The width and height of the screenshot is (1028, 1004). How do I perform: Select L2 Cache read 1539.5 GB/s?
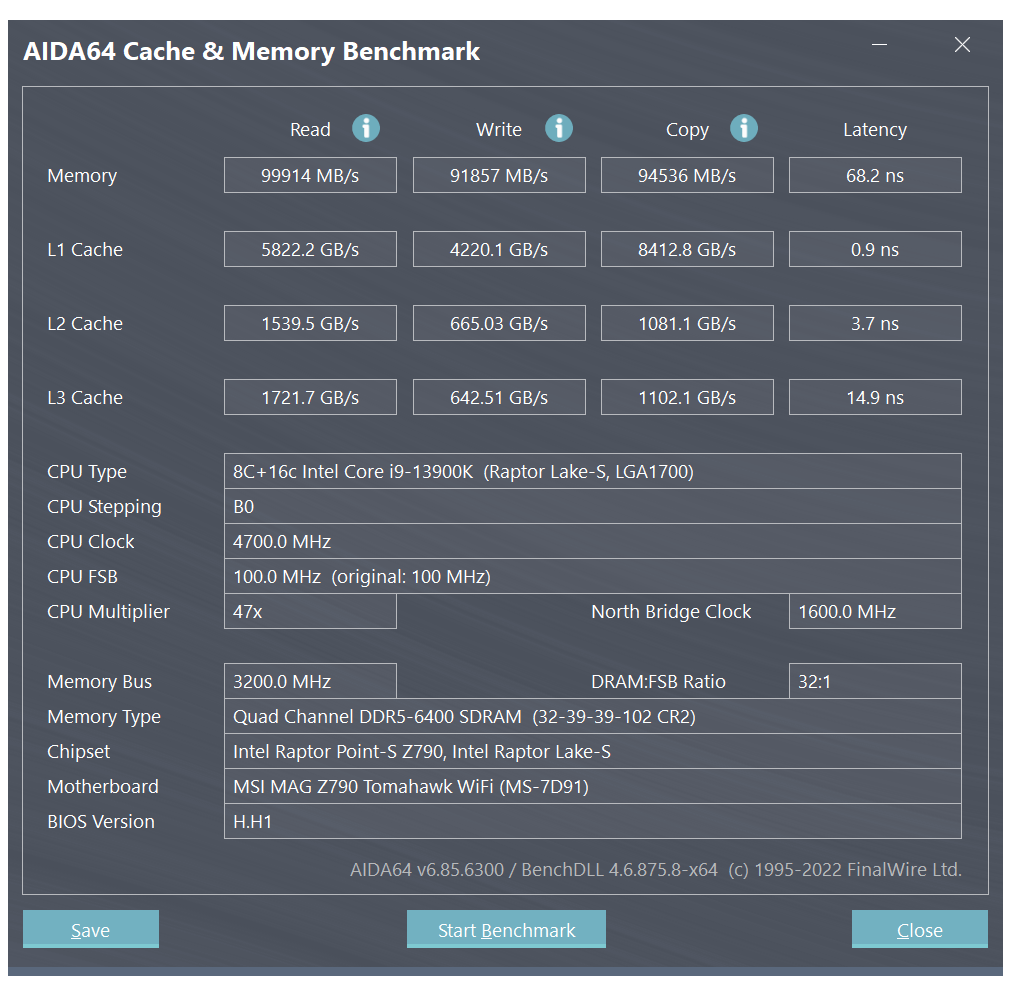[x=310, y=323]
